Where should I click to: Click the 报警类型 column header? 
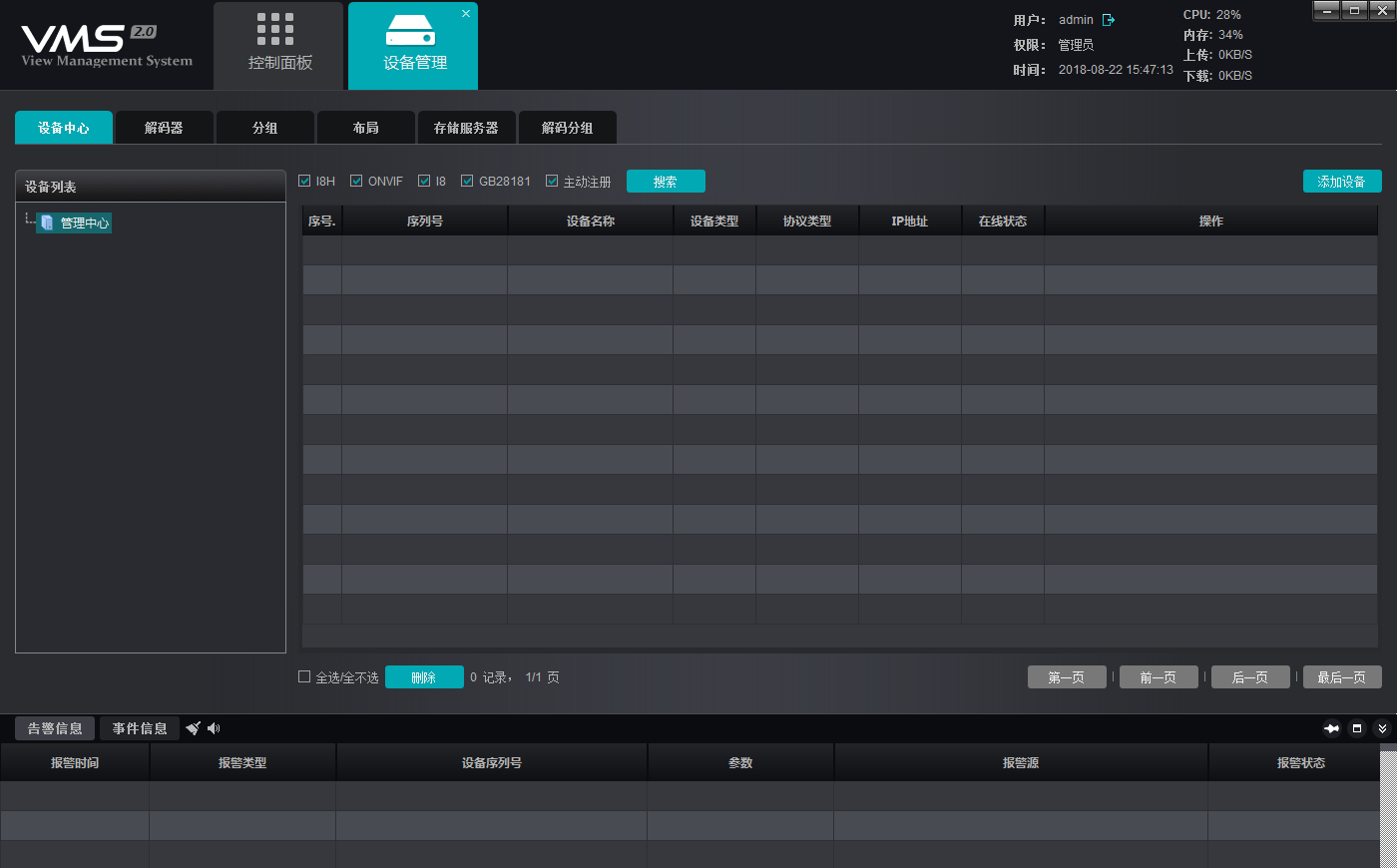point(242,763)
